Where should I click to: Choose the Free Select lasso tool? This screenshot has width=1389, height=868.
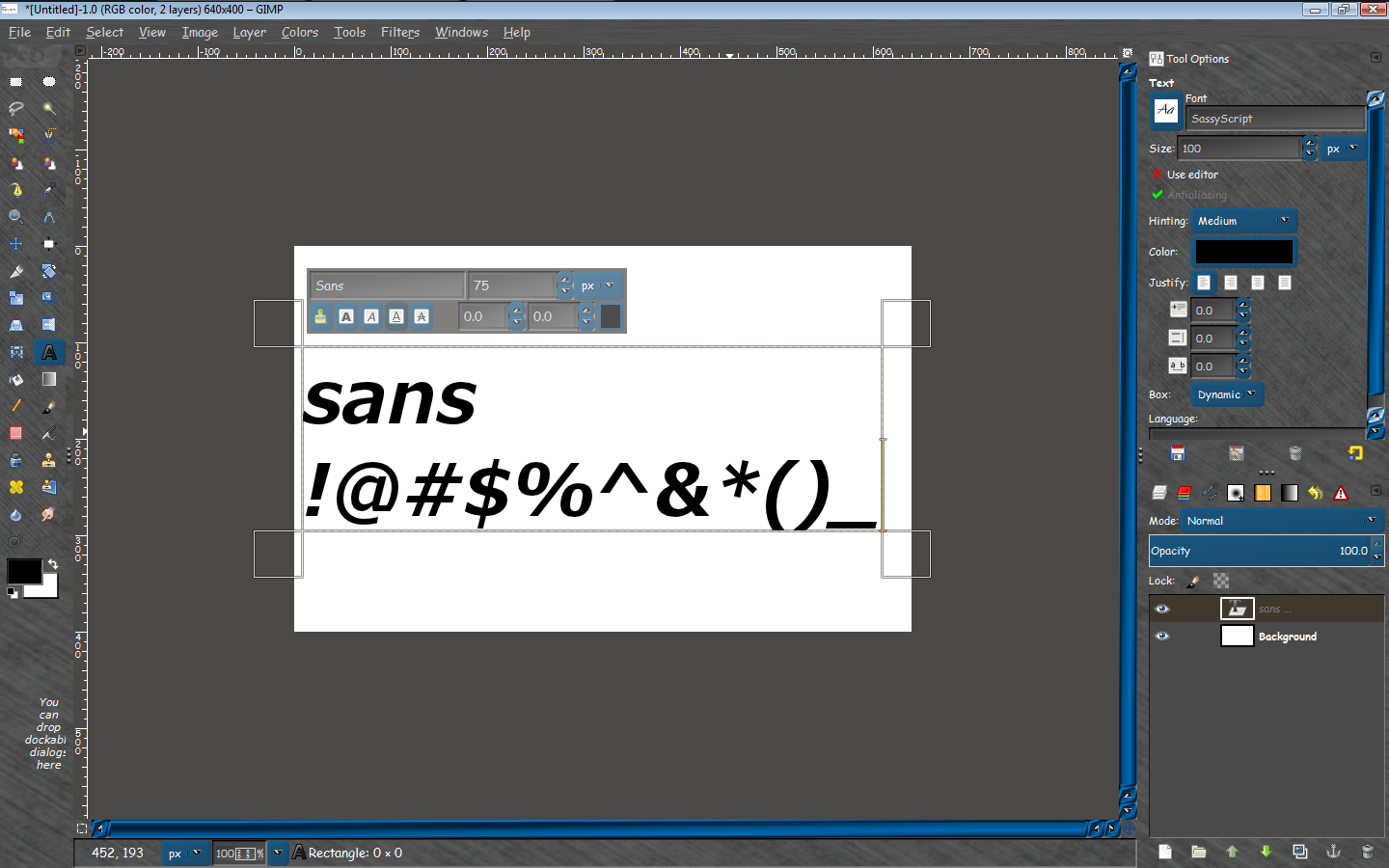click(x=16, y=109)
